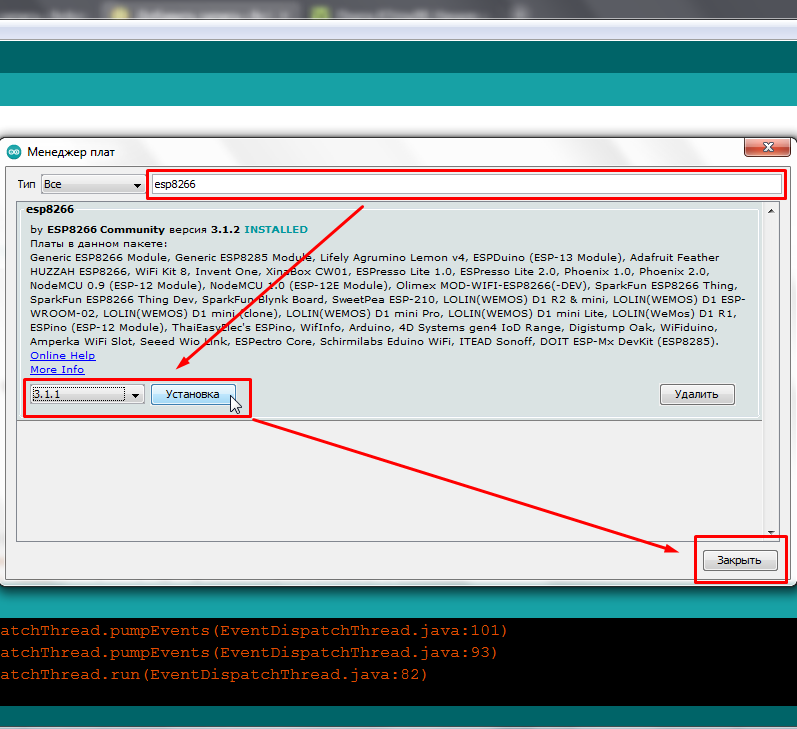
Task: Open the 3.1.1 version dropdown
Action: (x=87, y=394)
